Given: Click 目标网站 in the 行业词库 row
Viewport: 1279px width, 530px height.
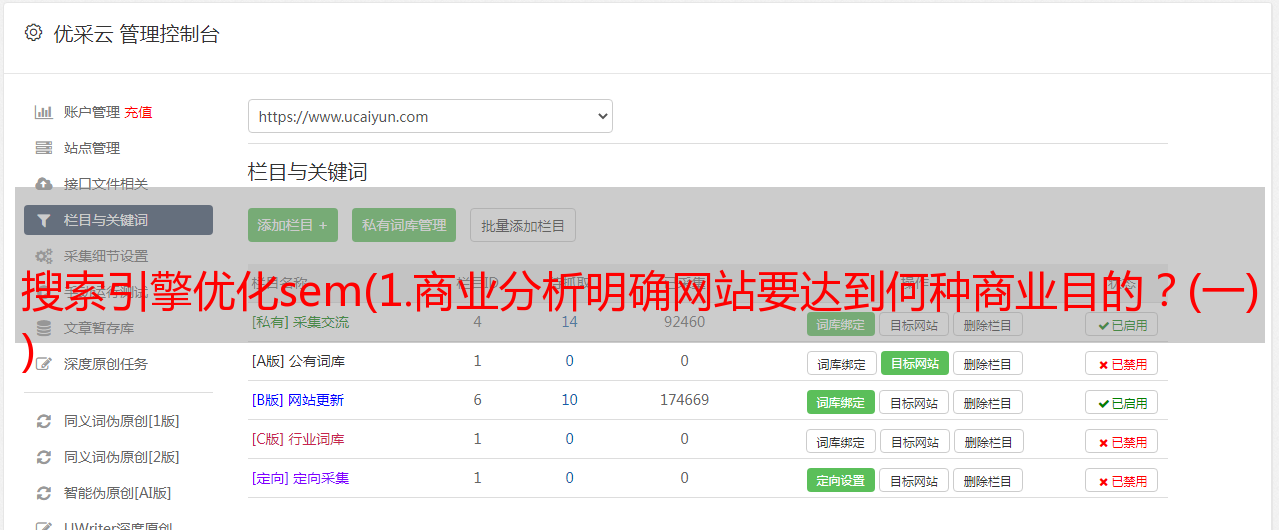Looking at the screenshot, I should click(914, 441).
